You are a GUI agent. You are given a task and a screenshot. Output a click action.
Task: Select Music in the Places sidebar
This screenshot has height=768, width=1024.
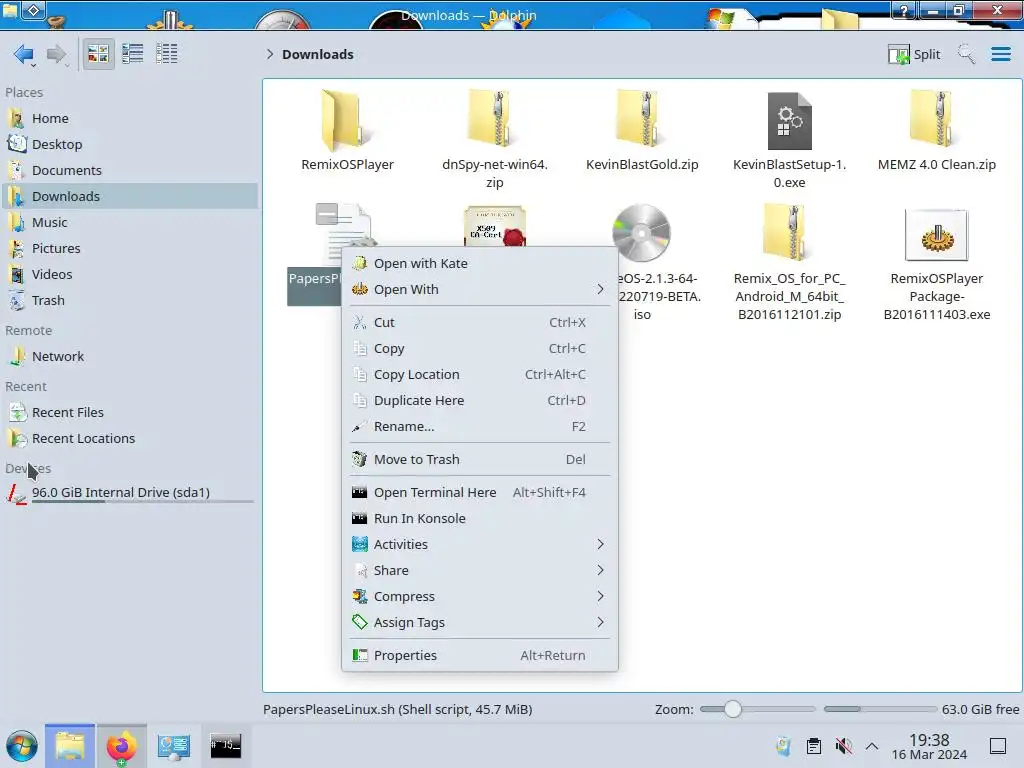(129, 223)
